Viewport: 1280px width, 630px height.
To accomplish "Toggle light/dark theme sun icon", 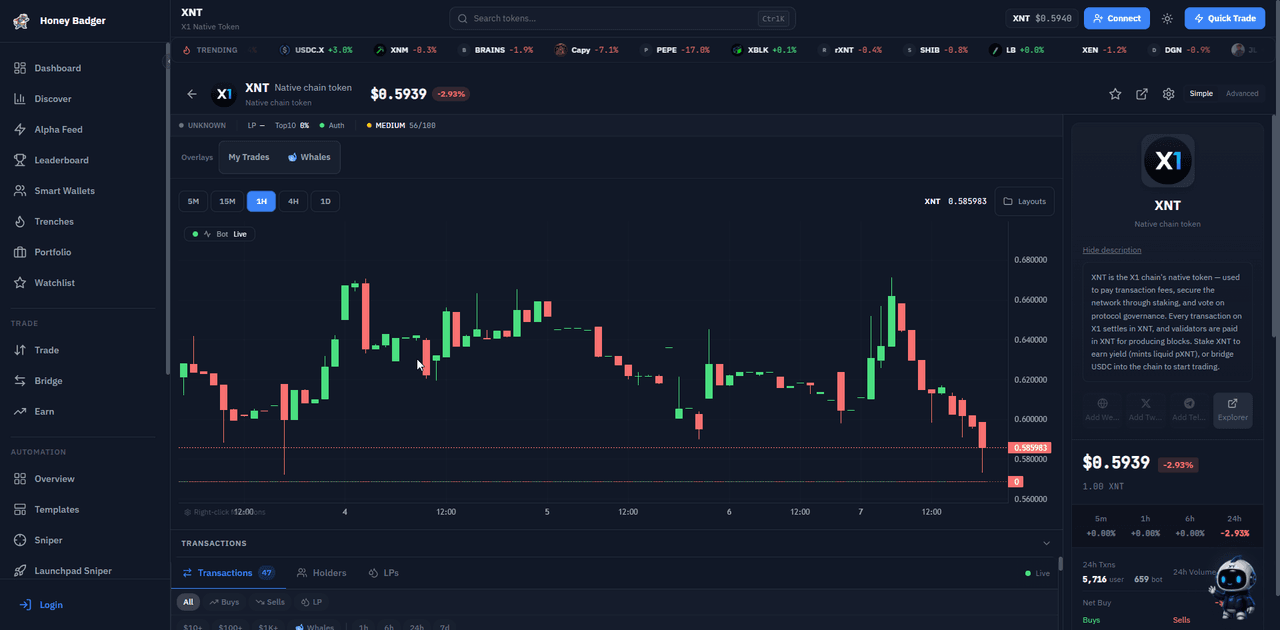I will click(x=1167, y=18).
